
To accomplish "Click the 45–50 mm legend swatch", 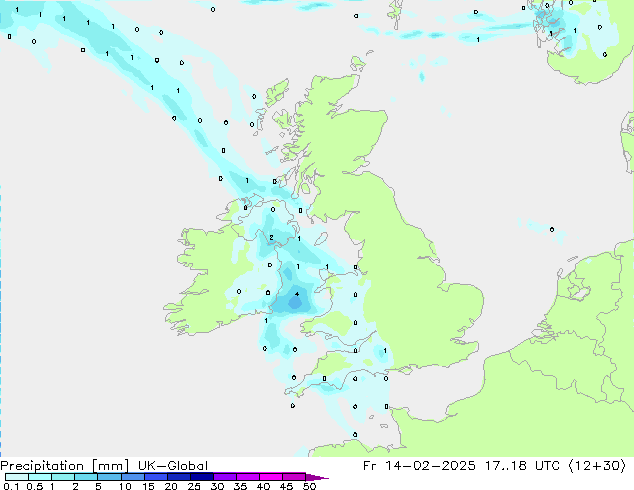I will click(294, 477).
